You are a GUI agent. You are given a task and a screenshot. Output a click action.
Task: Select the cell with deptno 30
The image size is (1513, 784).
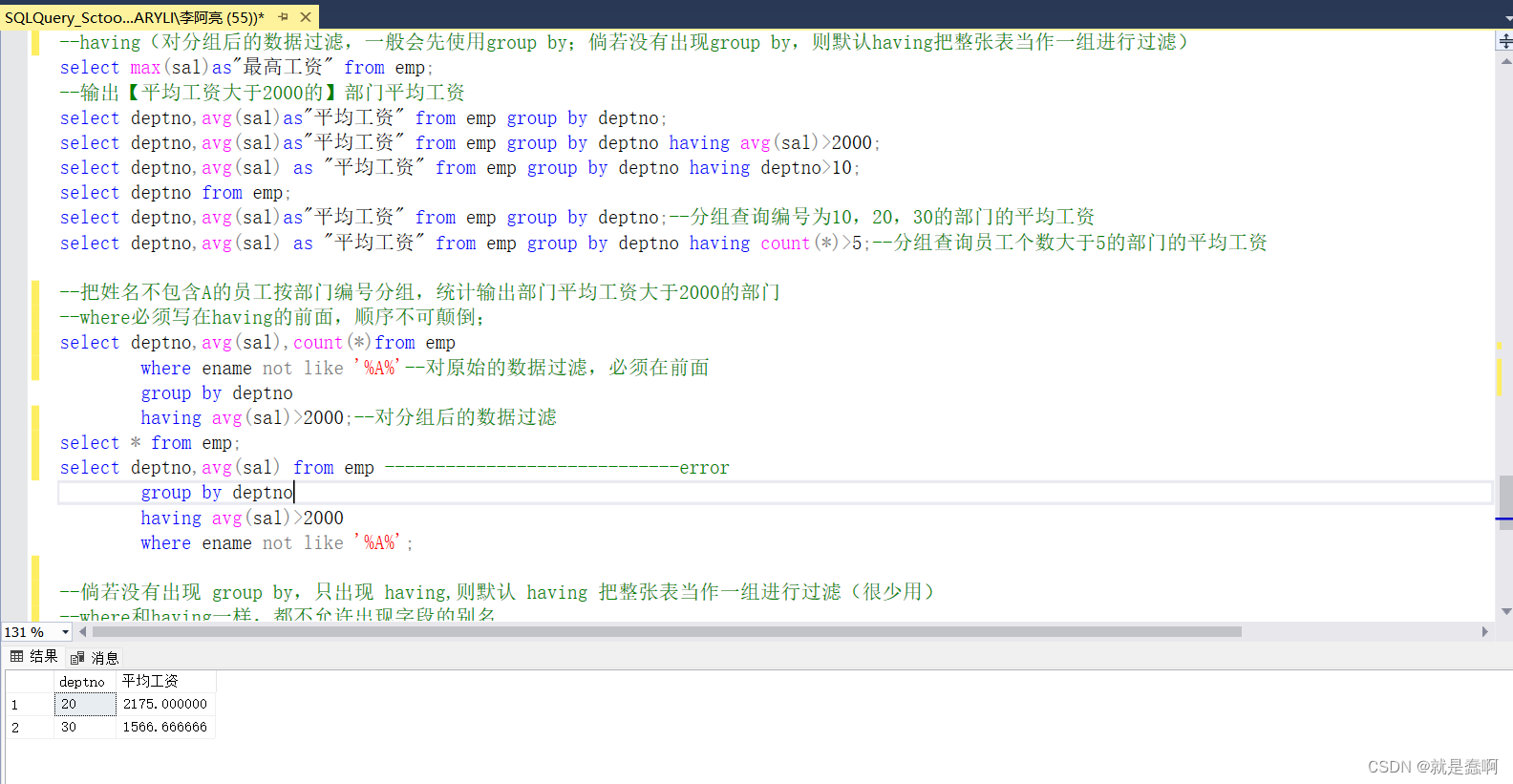(85, 728)
